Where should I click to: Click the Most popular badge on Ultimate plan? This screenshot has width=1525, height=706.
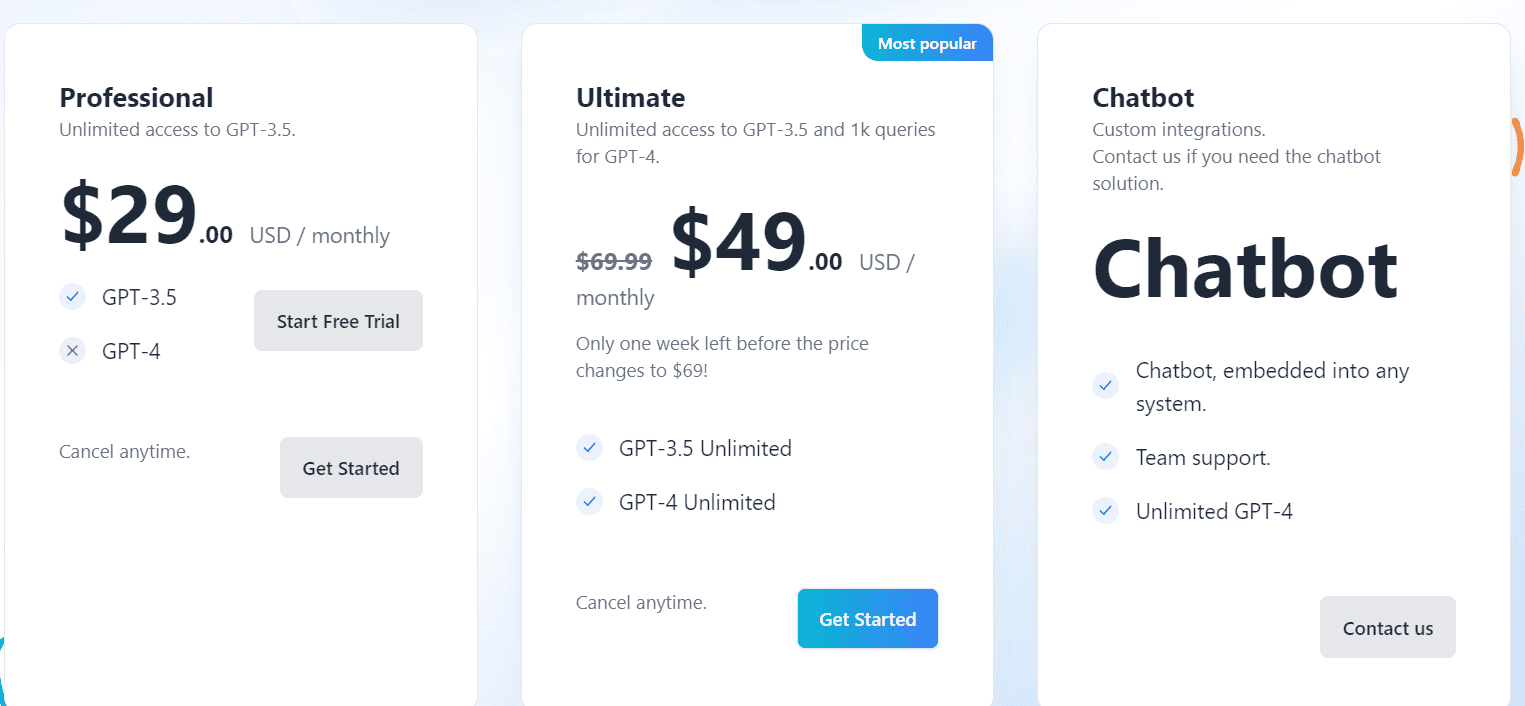coord(926,42)
